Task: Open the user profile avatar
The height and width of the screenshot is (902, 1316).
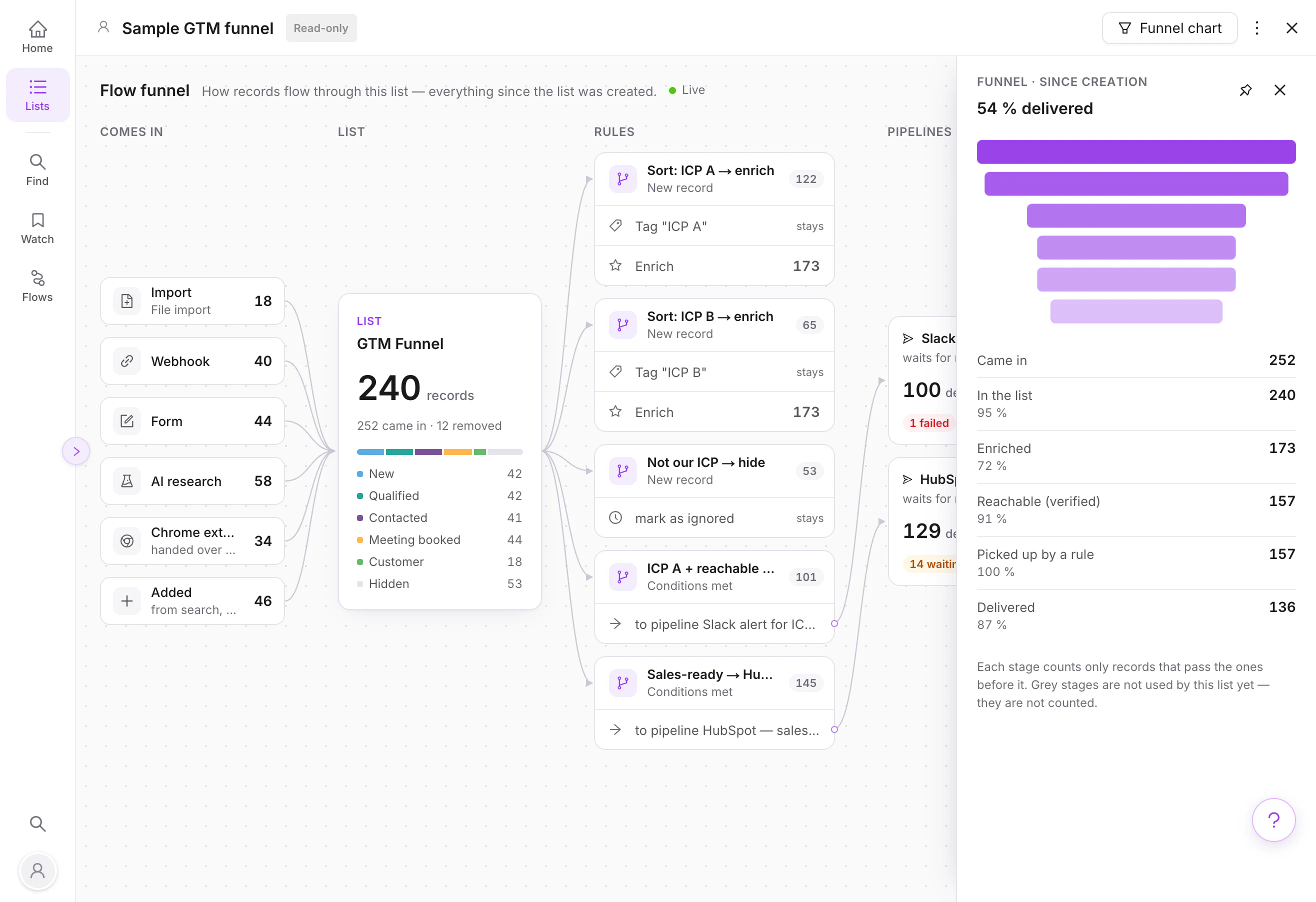Action: tap(37, 870)
